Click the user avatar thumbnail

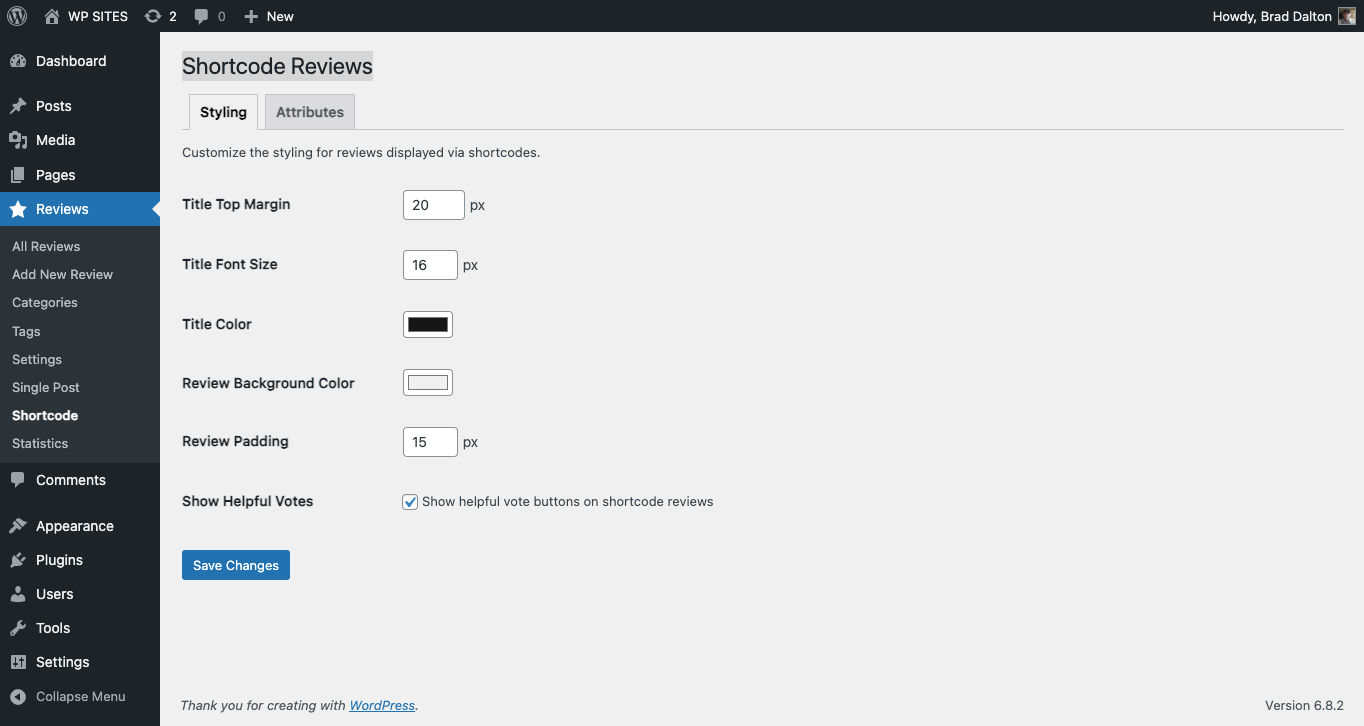[x=1346, y=16]
